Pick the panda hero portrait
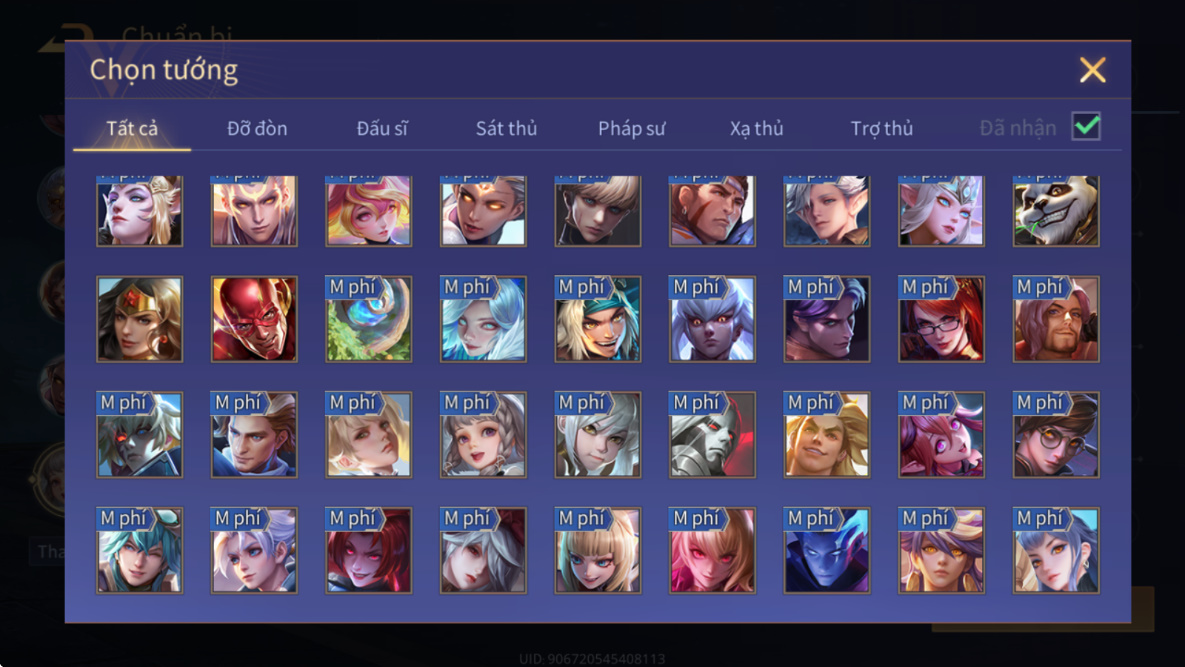 coord(1056,211)
